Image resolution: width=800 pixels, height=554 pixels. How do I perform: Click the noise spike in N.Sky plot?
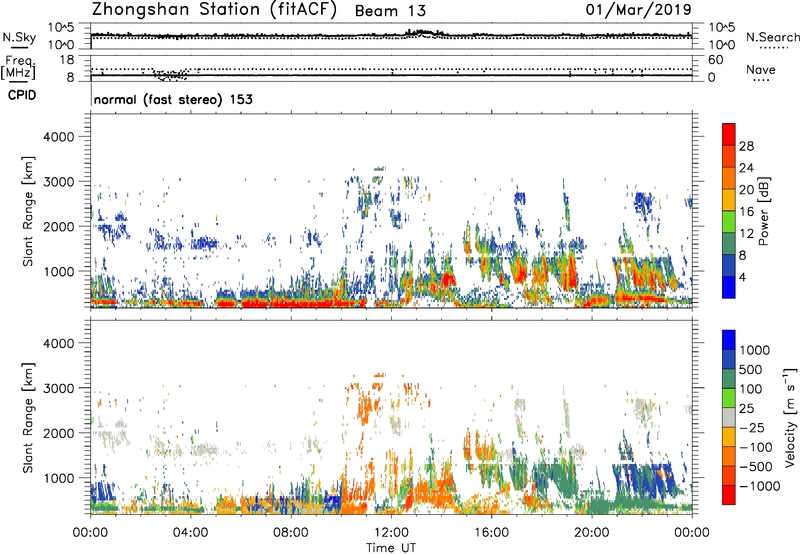tap(422, 33)
